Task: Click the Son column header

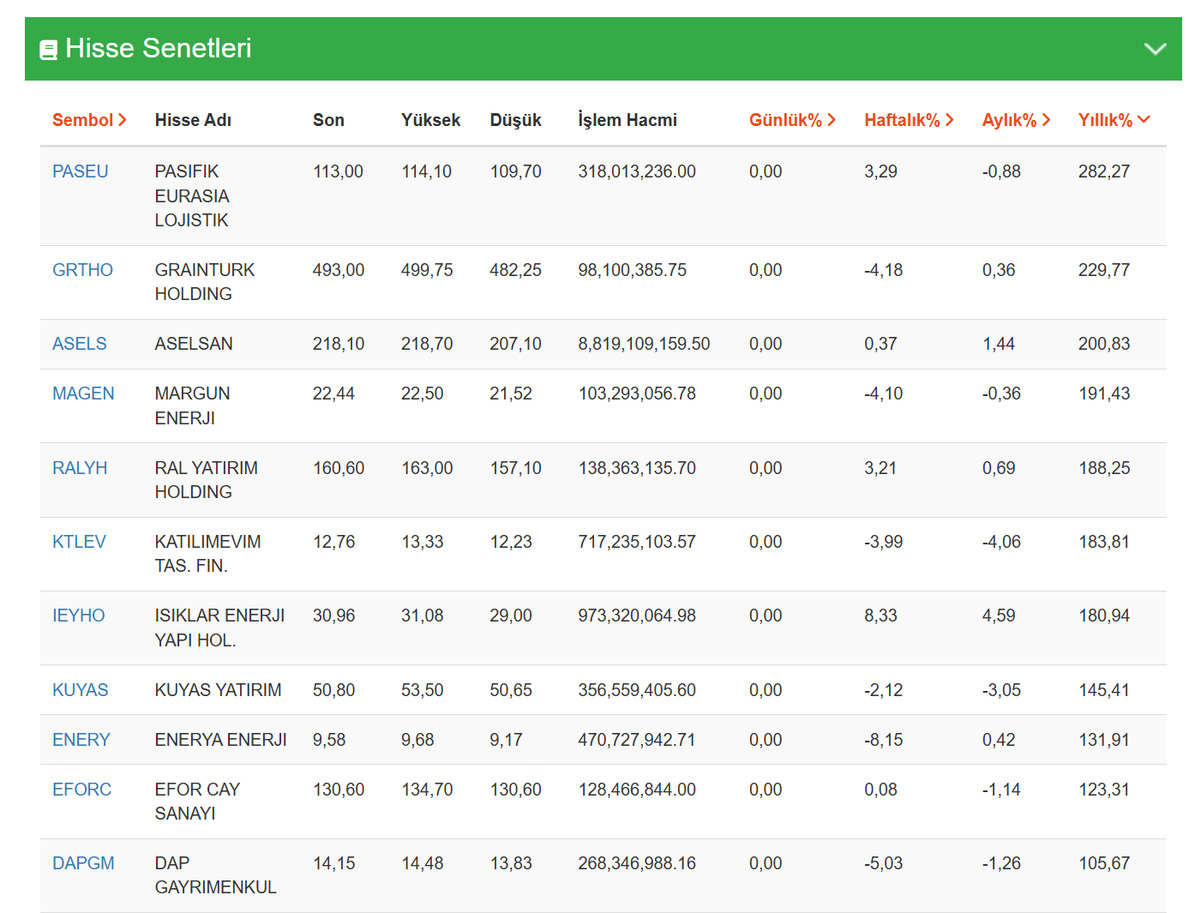Action: point(328,120)
